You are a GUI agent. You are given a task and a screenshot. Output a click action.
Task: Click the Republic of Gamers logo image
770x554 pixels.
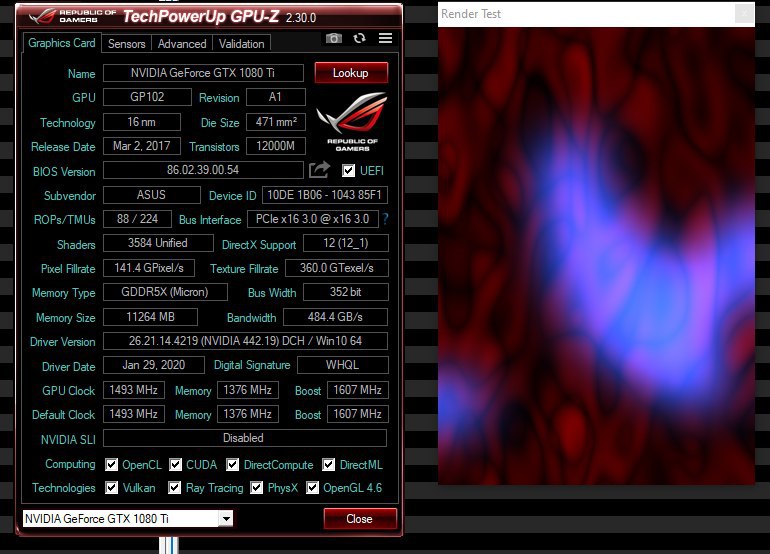pos(352,122)
